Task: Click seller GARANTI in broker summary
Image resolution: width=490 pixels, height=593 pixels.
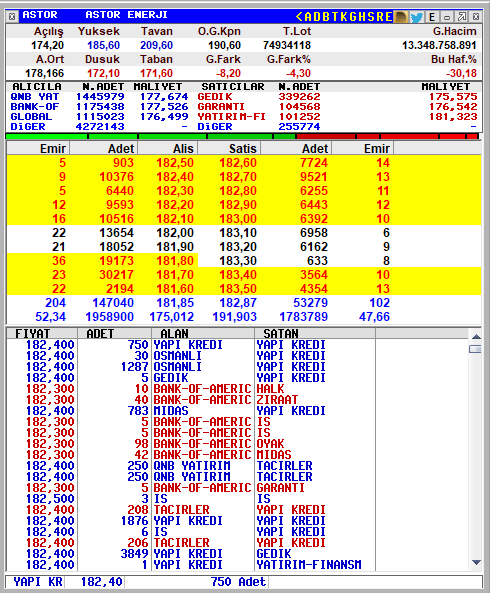Action: pos(221,107)
